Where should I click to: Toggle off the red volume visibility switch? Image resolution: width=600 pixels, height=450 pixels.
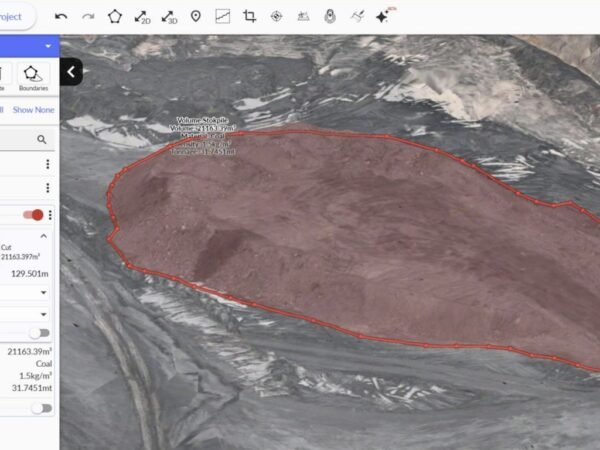click(x=33, y=214)
